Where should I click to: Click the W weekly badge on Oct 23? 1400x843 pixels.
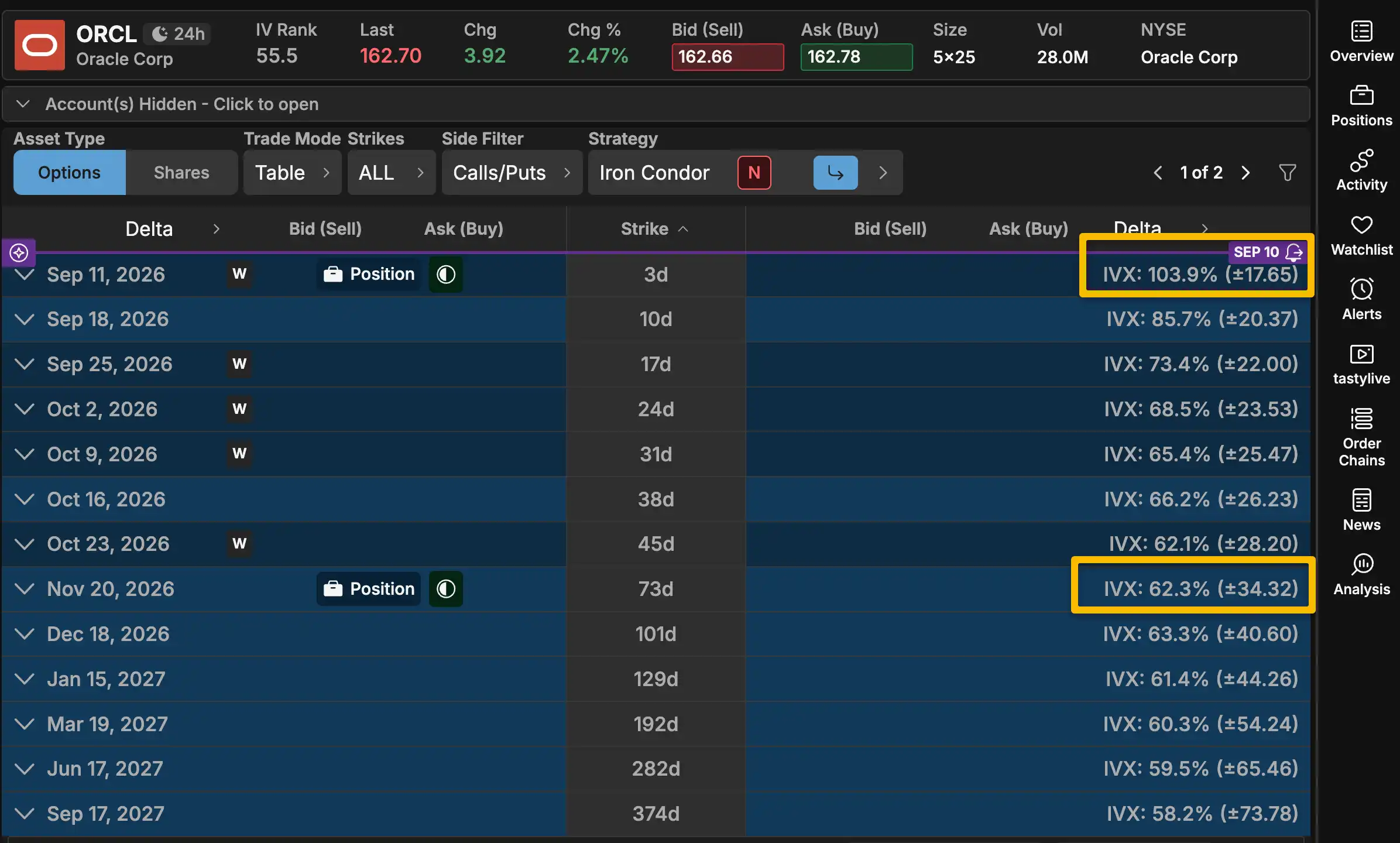point(239,543)
